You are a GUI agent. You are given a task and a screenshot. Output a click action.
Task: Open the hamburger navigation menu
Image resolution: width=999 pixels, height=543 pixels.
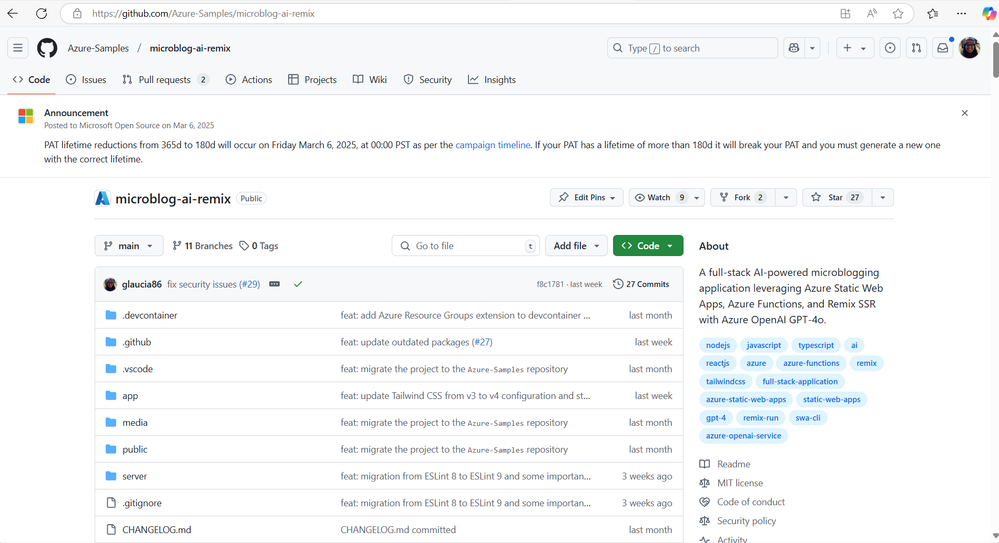pos(18,48)
